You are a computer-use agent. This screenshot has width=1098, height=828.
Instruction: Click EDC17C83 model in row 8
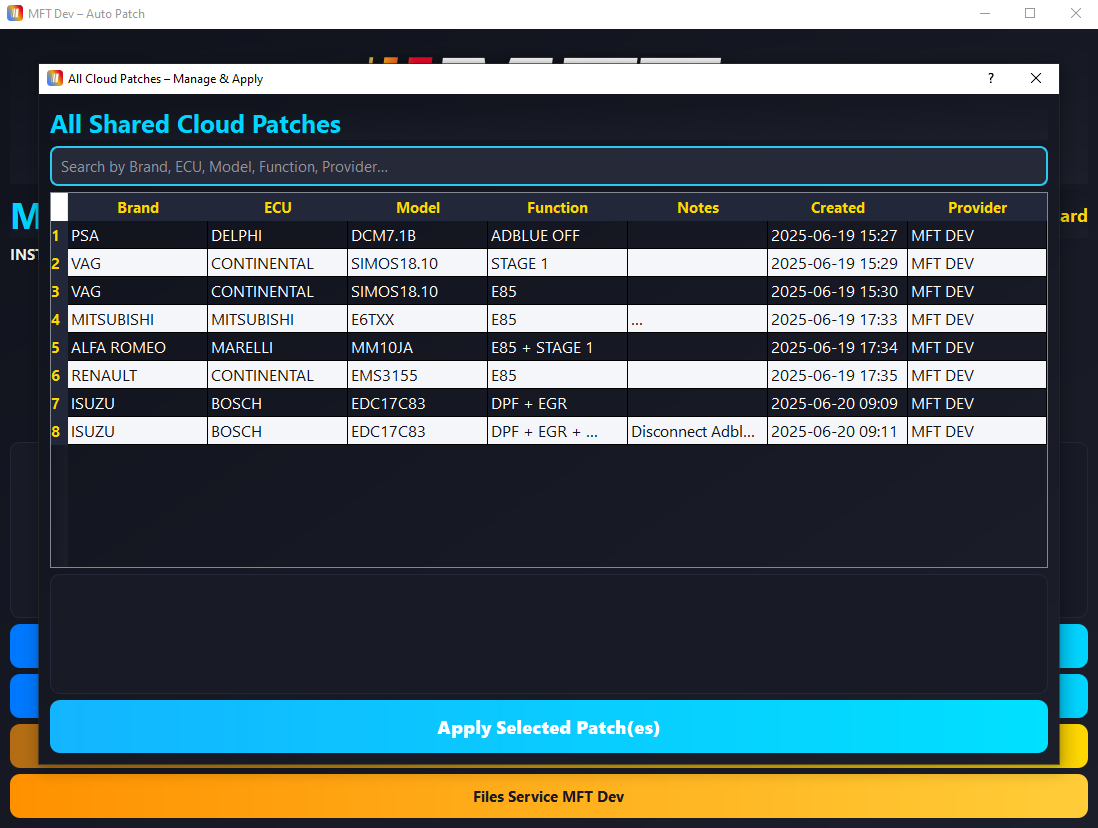(x=417, y=432)
